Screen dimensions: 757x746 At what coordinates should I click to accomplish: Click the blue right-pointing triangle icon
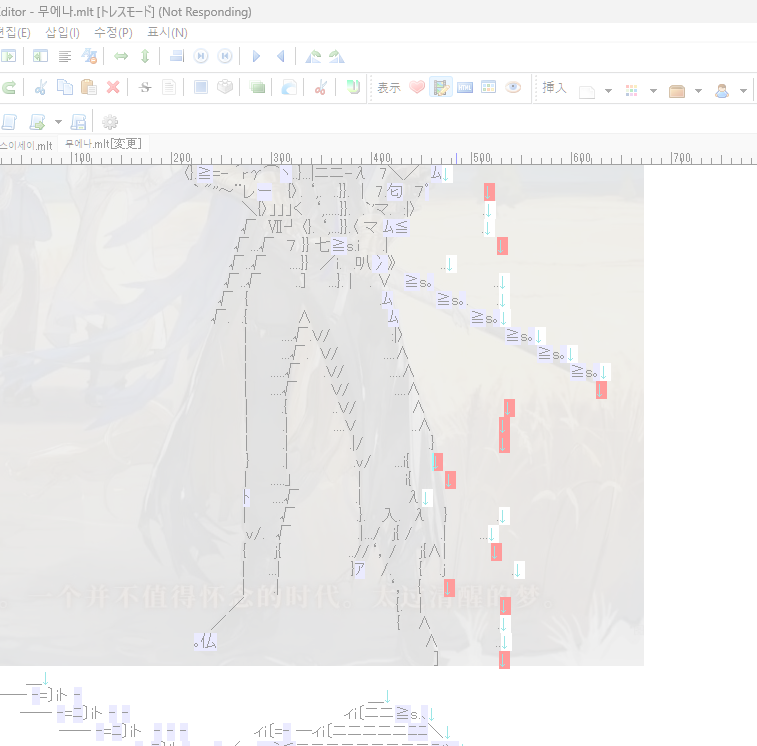(x=256, y=56)
